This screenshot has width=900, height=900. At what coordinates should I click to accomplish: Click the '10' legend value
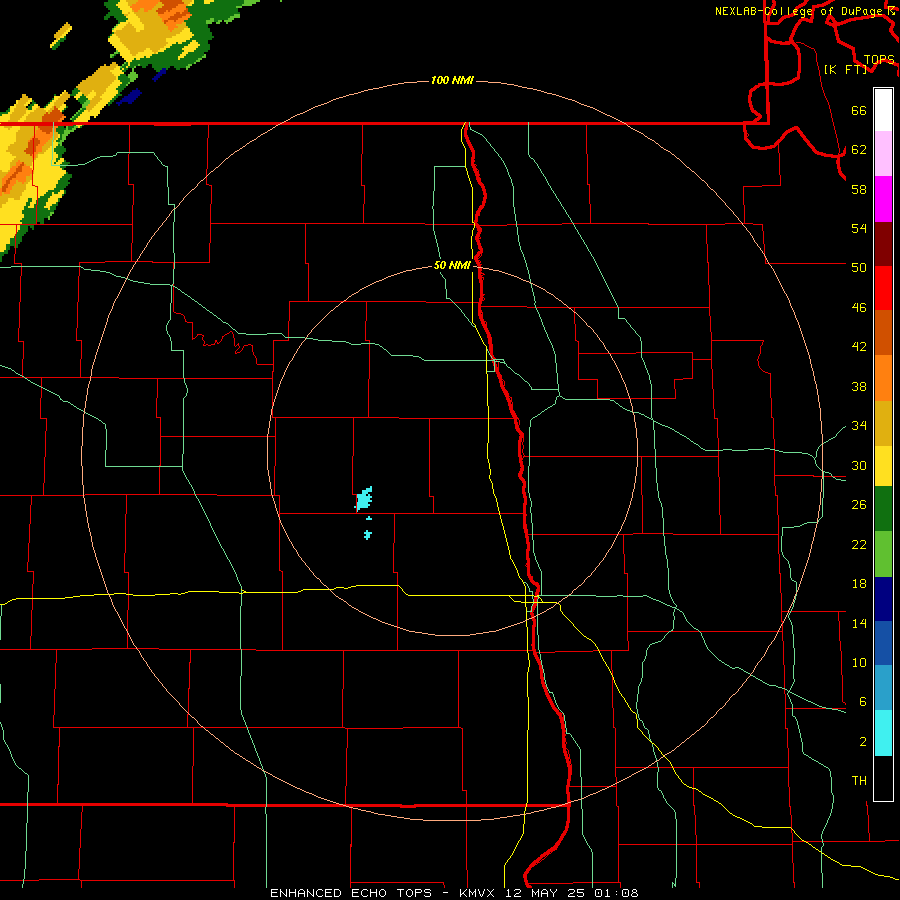tap(859, 663)
